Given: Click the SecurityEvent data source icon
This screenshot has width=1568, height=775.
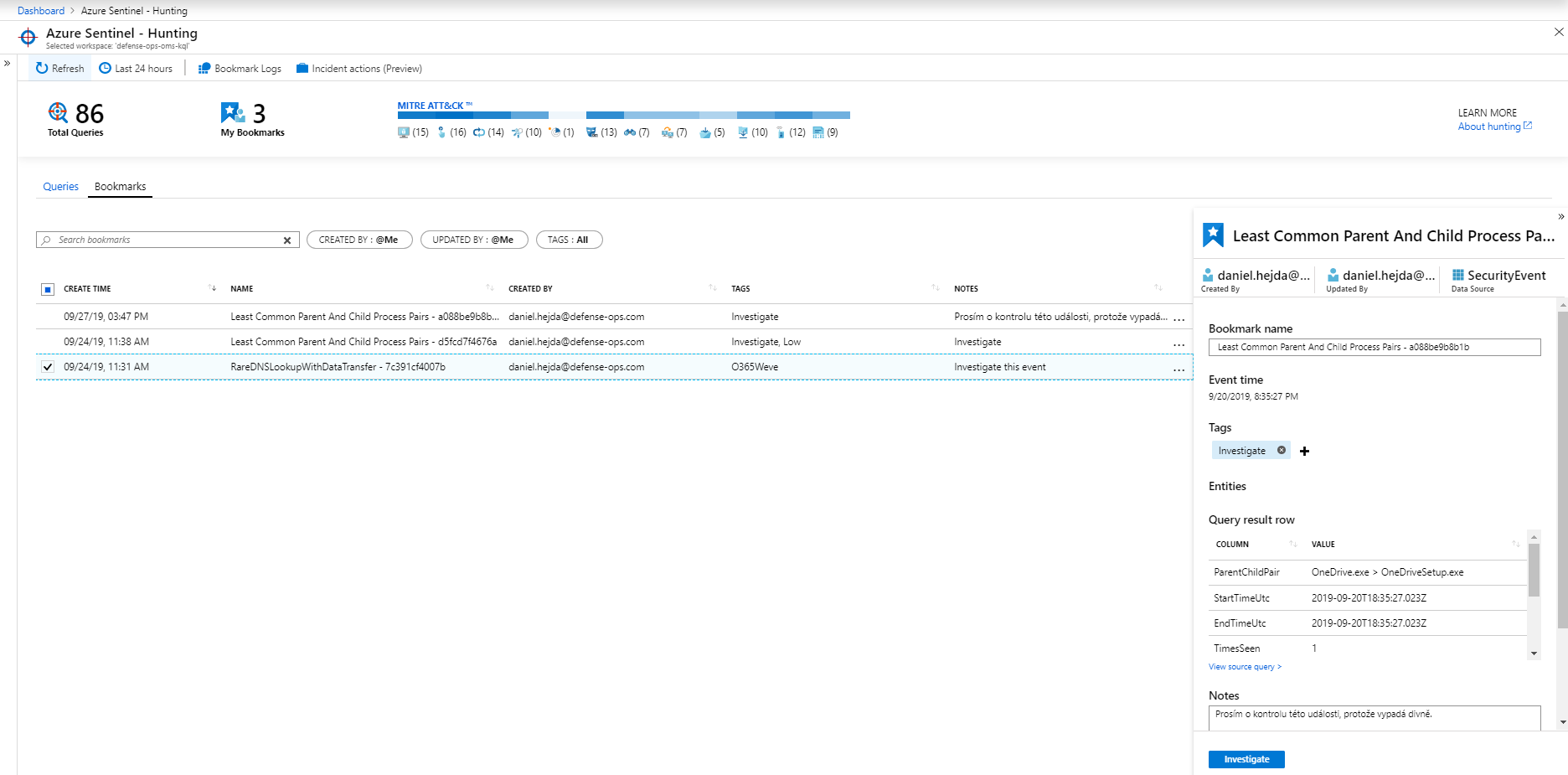Looking at the screenshot, I should [x=1458, y=275].
